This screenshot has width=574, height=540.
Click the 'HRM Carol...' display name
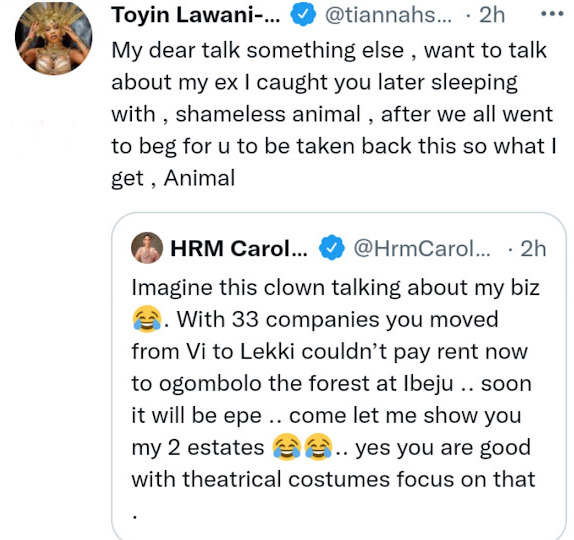pos(239,249)
